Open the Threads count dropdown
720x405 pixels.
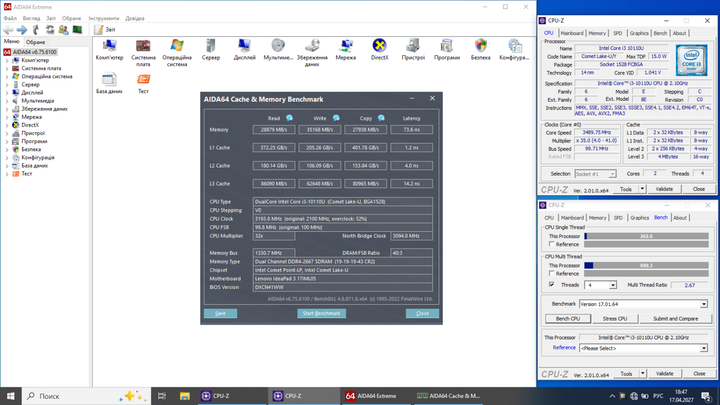click(x=613, y=285)
